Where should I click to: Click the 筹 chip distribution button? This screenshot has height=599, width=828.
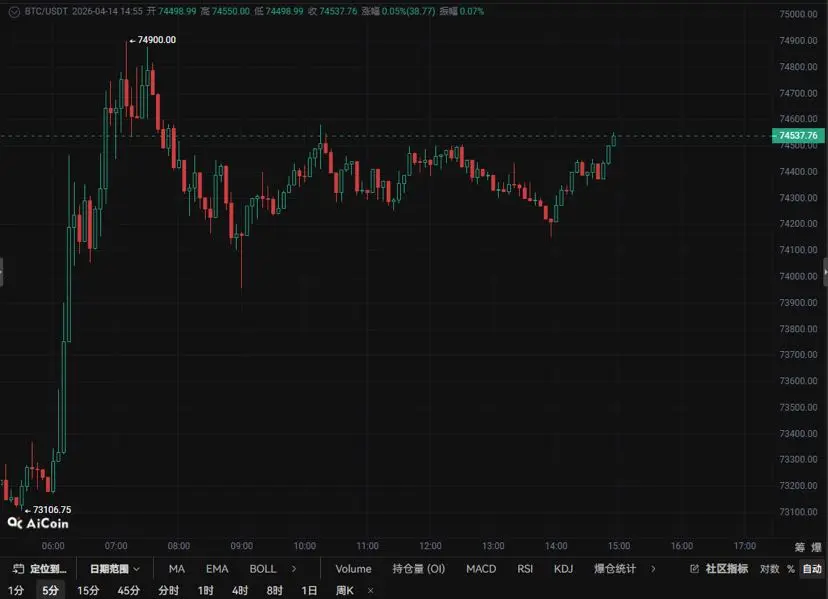[x=800, y=547]
